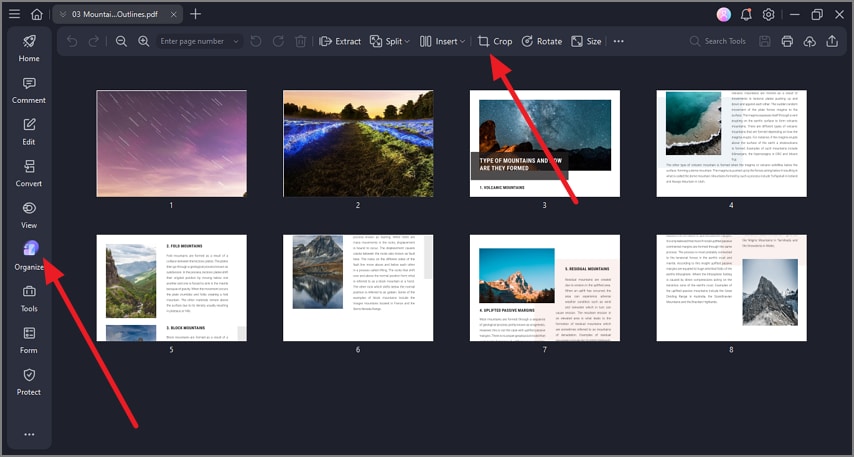854x457 pixels.
Task: Open a new tab with plus icon
Action: pyautogui.click(x=196, y=14)
